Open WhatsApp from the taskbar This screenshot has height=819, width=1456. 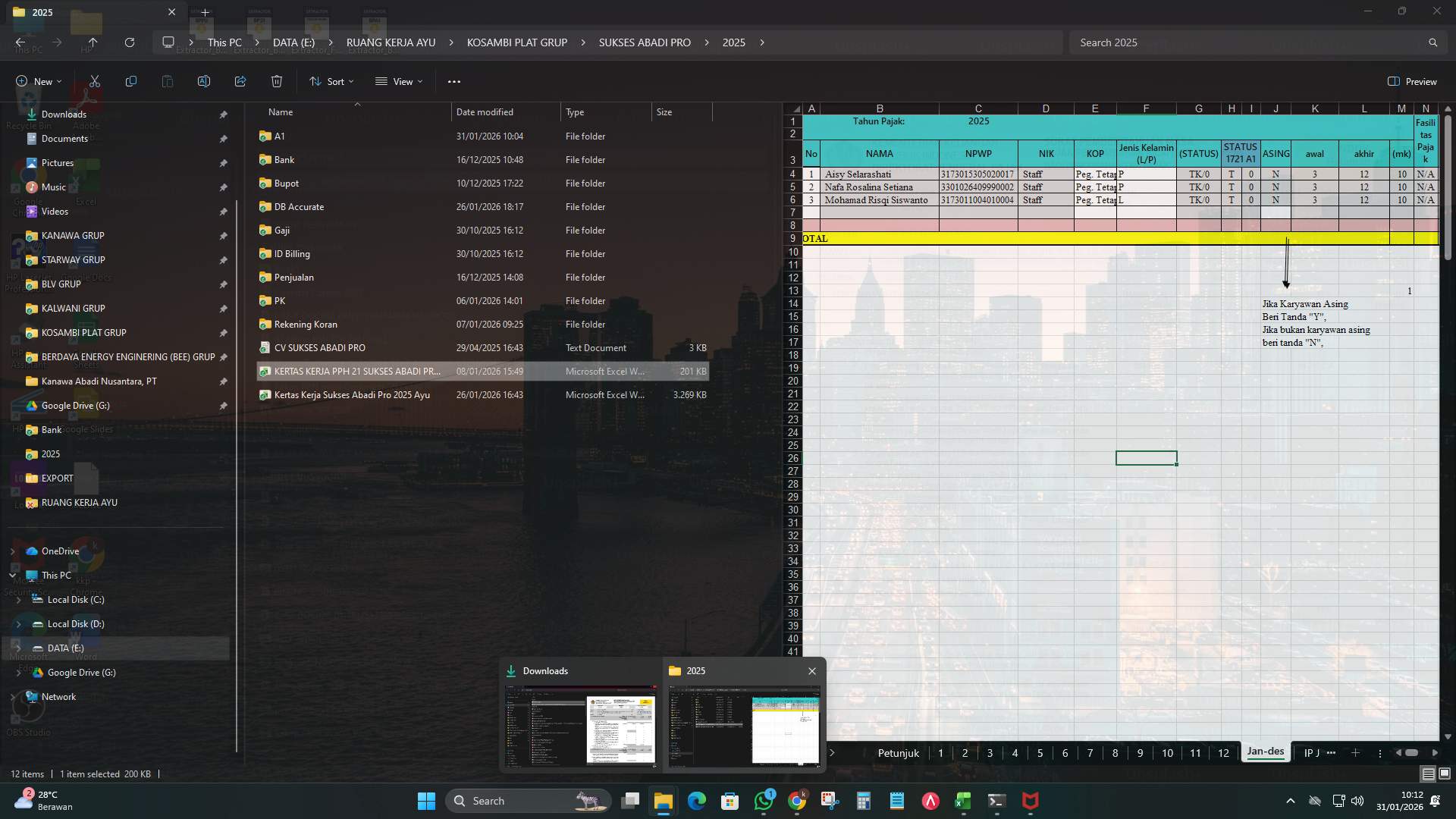coord(764,801)
